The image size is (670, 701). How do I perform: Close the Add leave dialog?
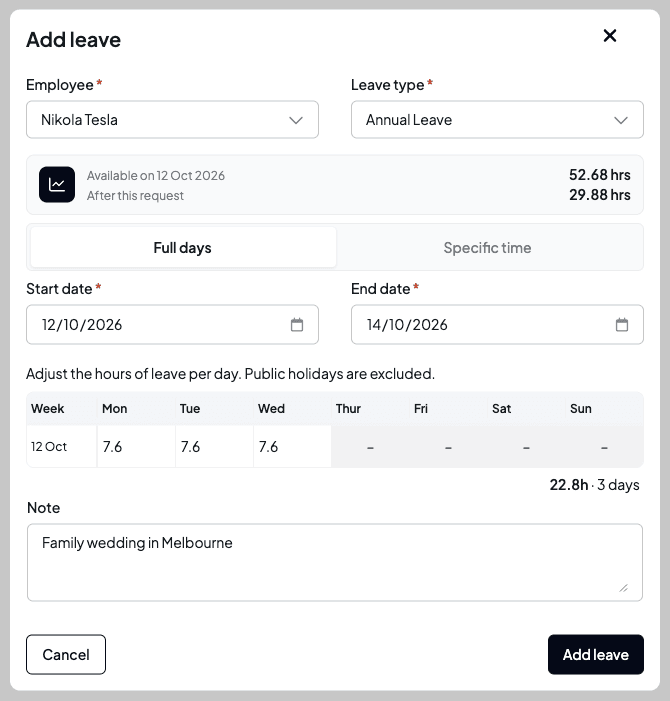pyautogui.click(x=610, y=36)
